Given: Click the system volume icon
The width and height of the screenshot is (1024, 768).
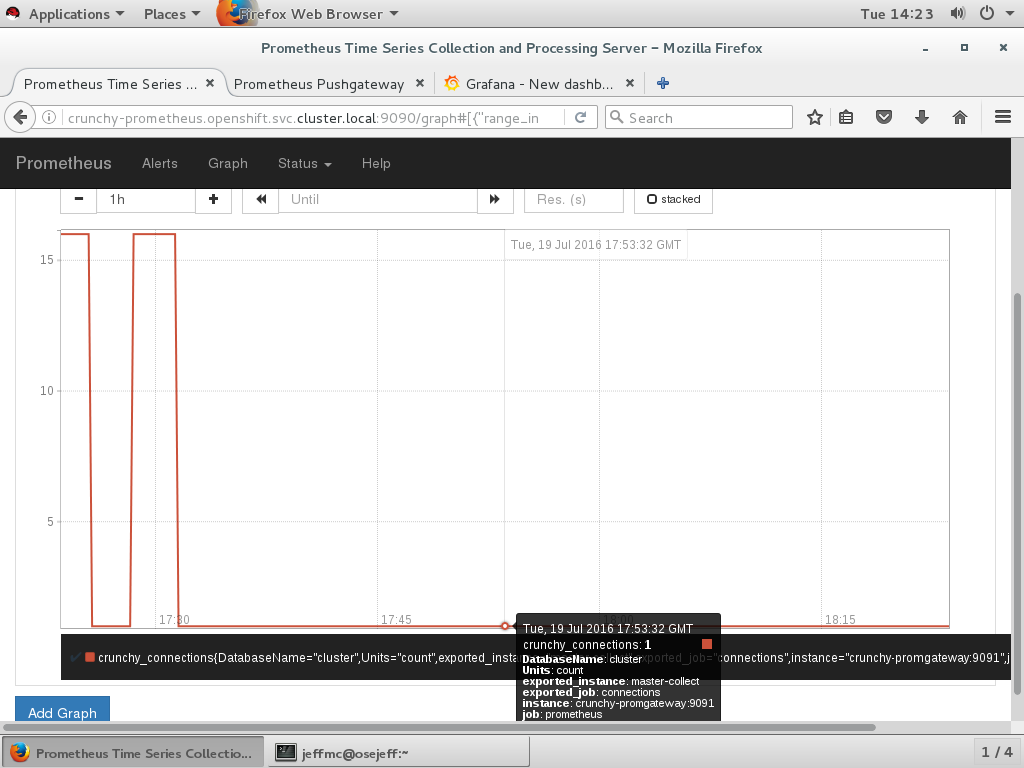Looking at the screenshot, I should (x=958, y=14).
